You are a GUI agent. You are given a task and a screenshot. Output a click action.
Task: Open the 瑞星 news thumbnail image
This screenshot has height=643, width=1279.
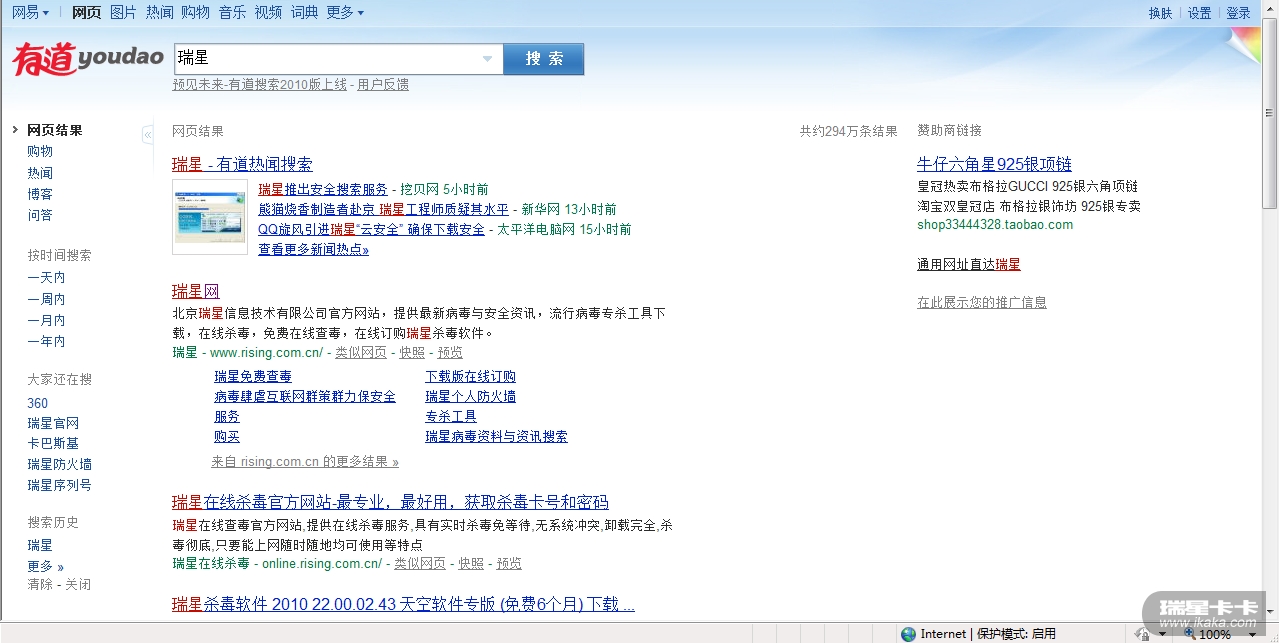pos(210,217)
